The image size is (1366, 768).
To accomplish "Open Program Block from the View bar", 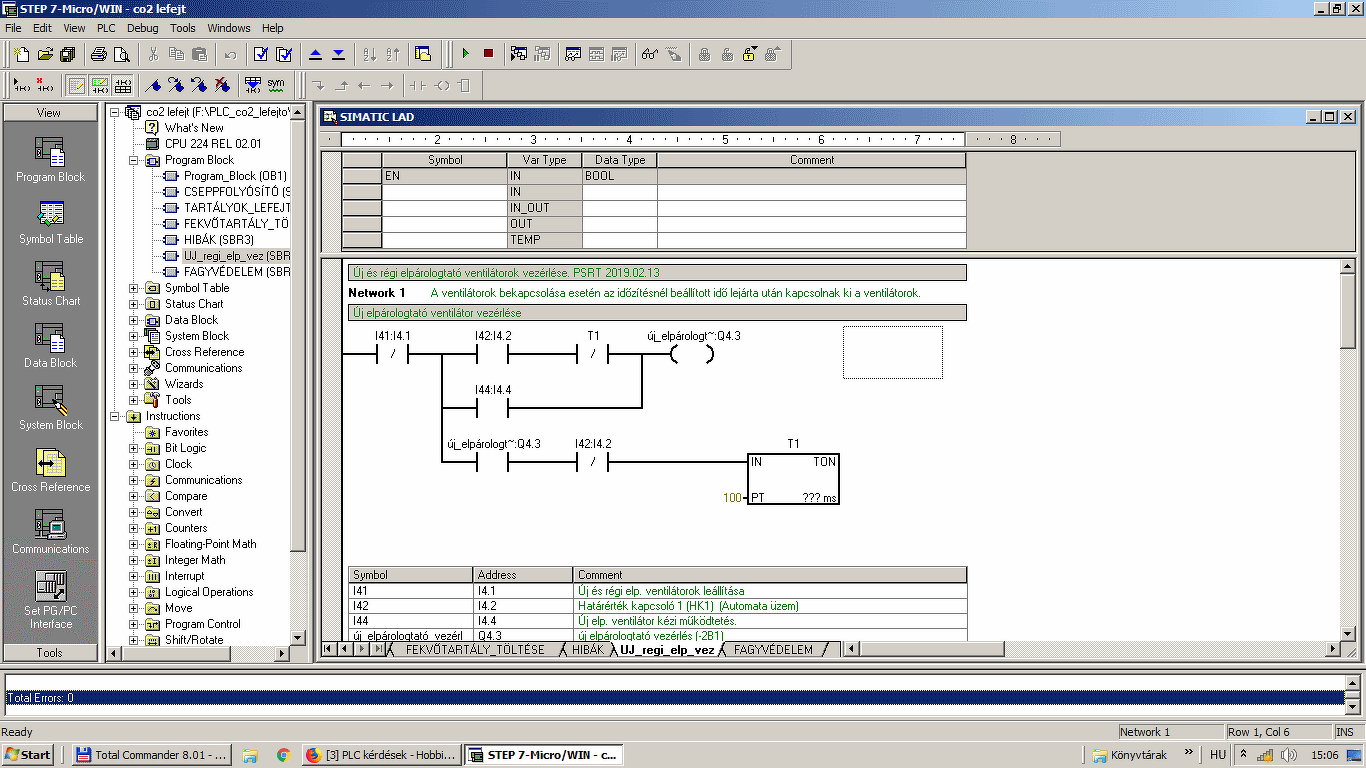I will pos(50,160).
